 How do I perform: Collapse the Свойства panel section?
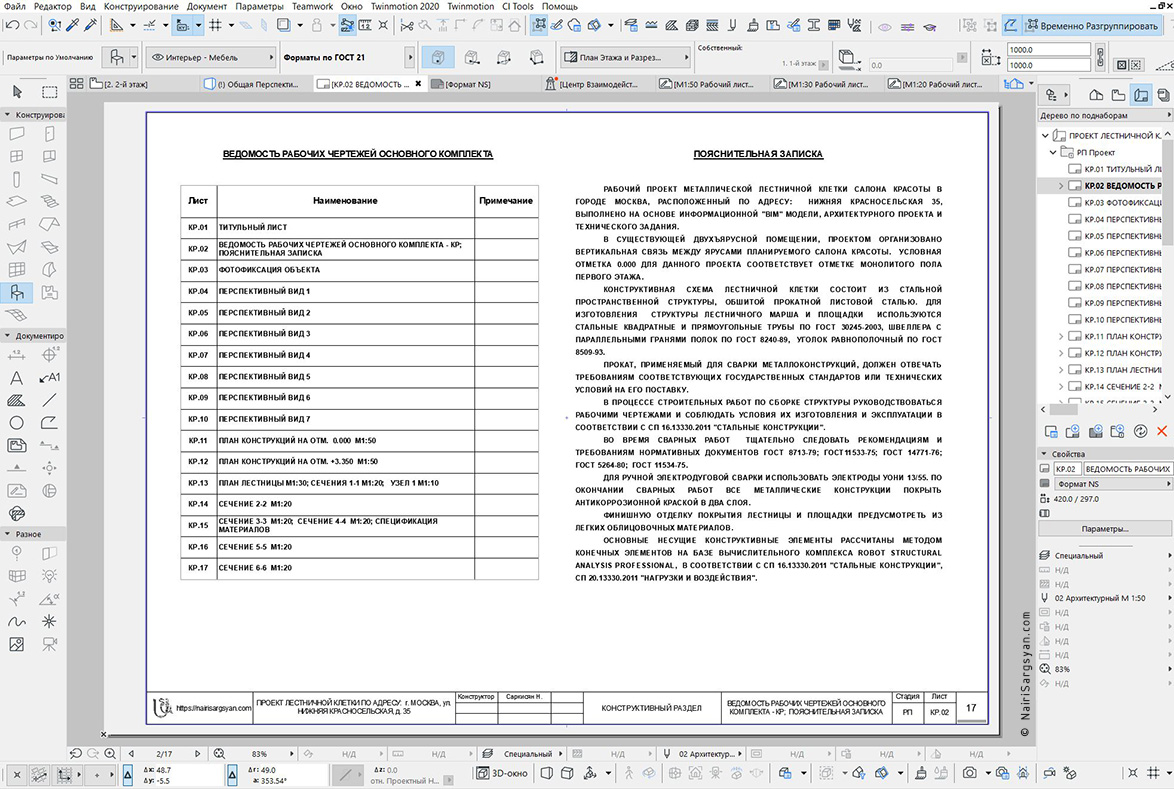(x=1044, y=454)
